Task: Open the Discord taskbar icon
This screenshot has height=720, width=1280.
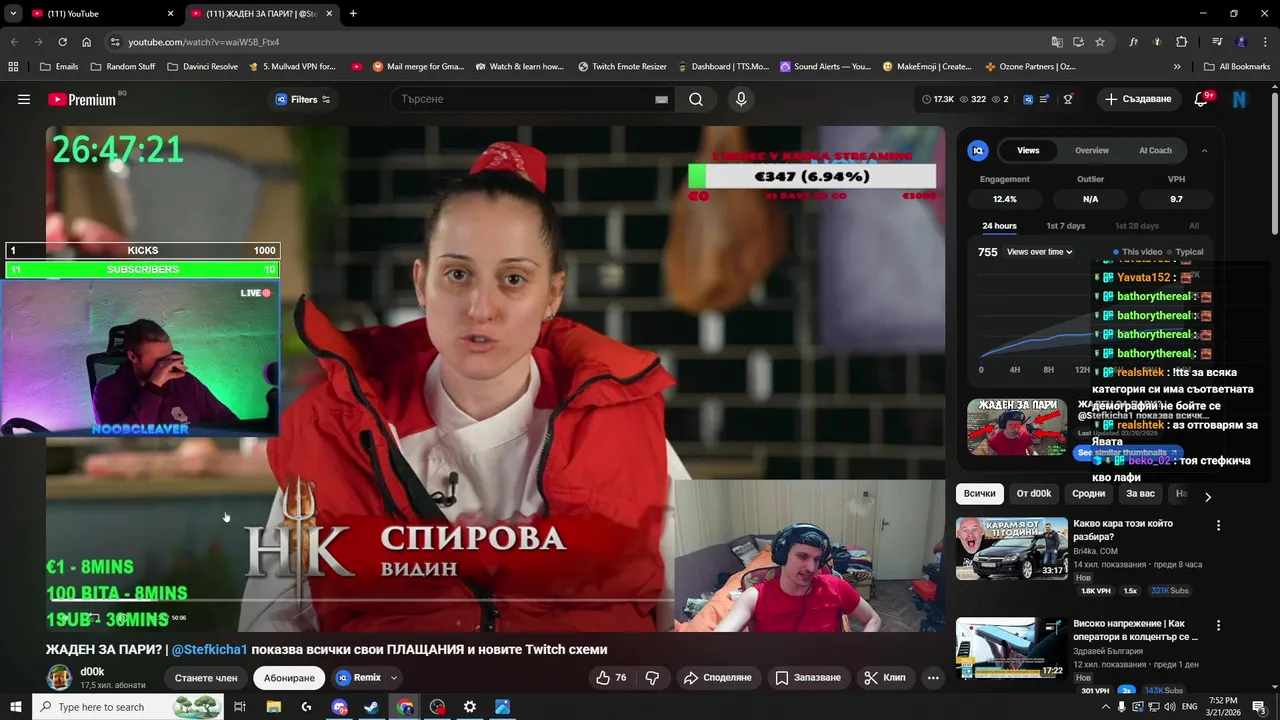Action: tap(339, 707)
